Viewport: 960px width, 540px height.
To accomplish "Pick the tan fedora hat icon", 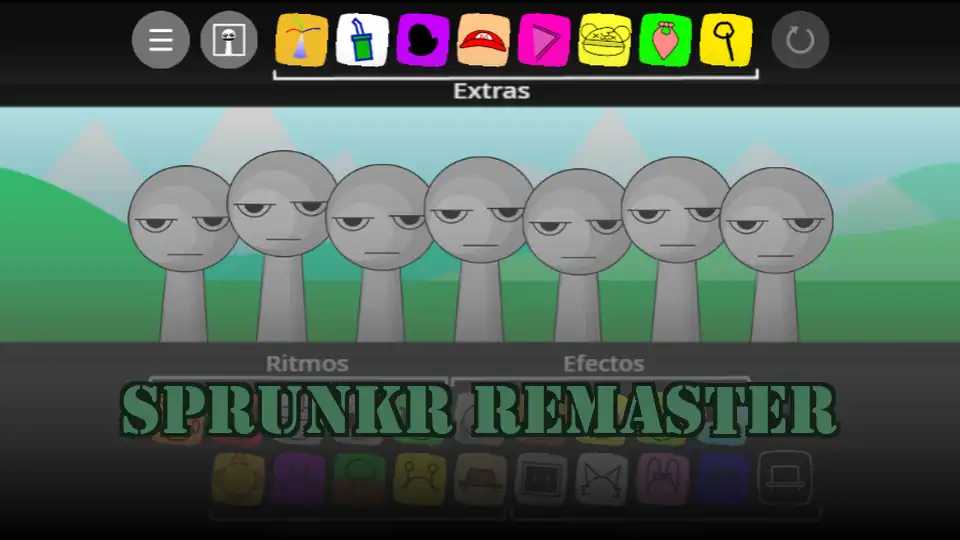I will point(481,479).
